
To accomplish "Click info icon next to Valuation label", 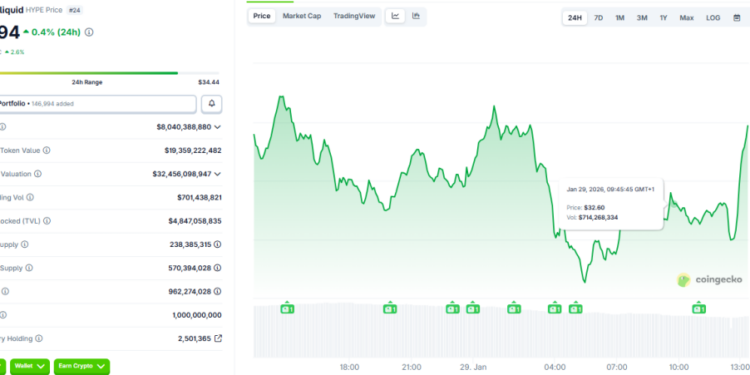I will tap(37, 174).
